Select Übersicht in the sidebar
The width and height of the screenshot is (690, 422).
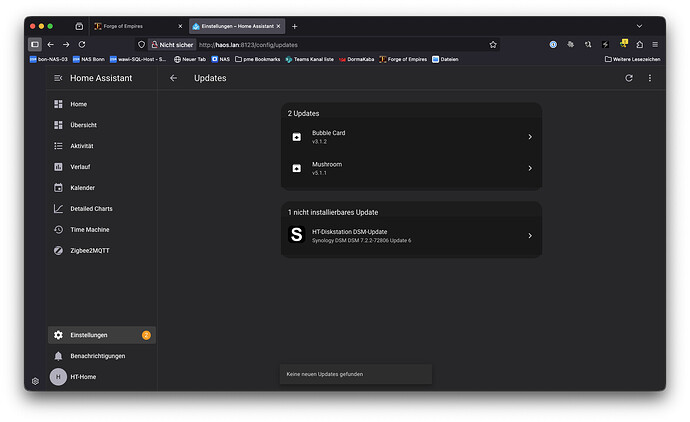[83, 125]
